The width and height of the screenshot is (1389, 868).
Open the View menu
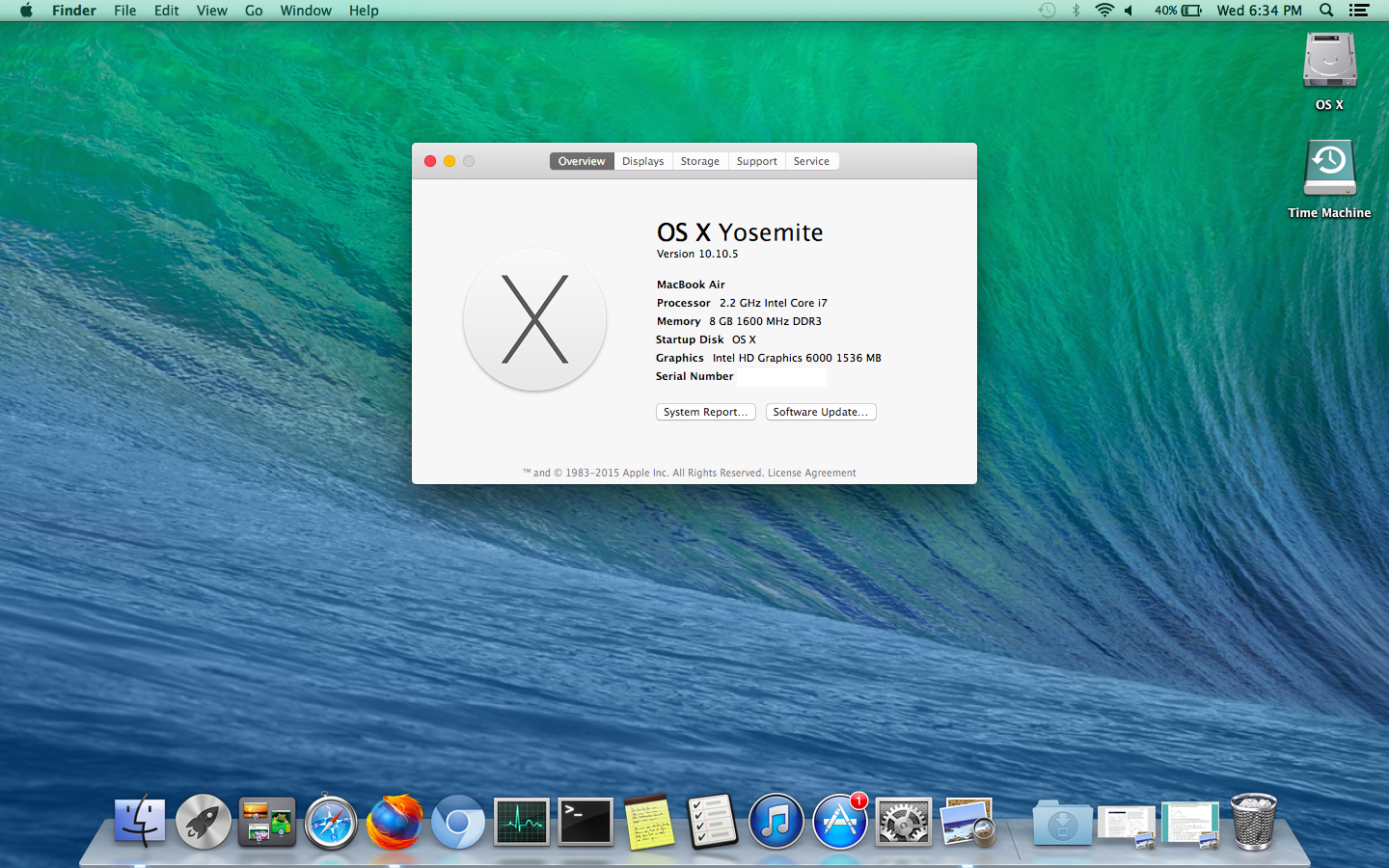click(212, 11)
